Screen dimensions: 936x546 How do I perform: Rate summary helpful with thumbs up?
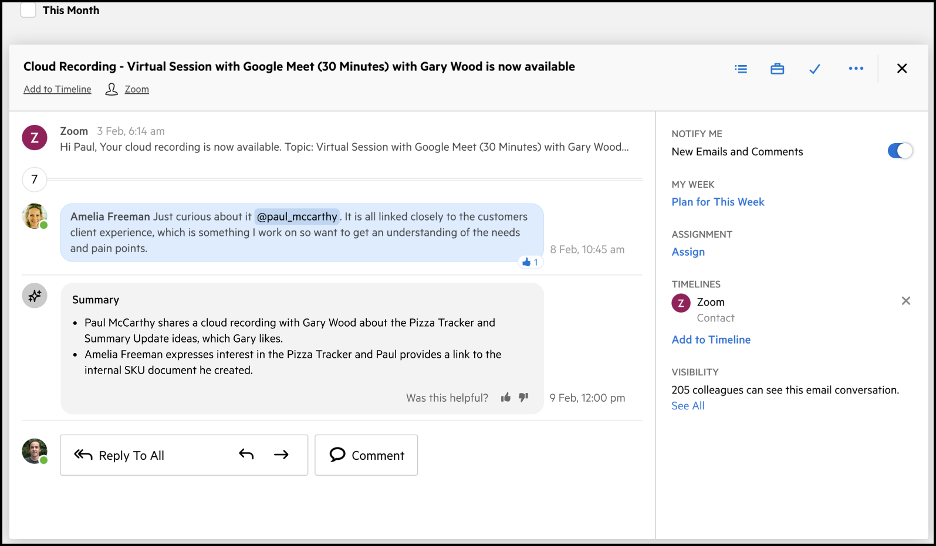click(x=506, y=397)
